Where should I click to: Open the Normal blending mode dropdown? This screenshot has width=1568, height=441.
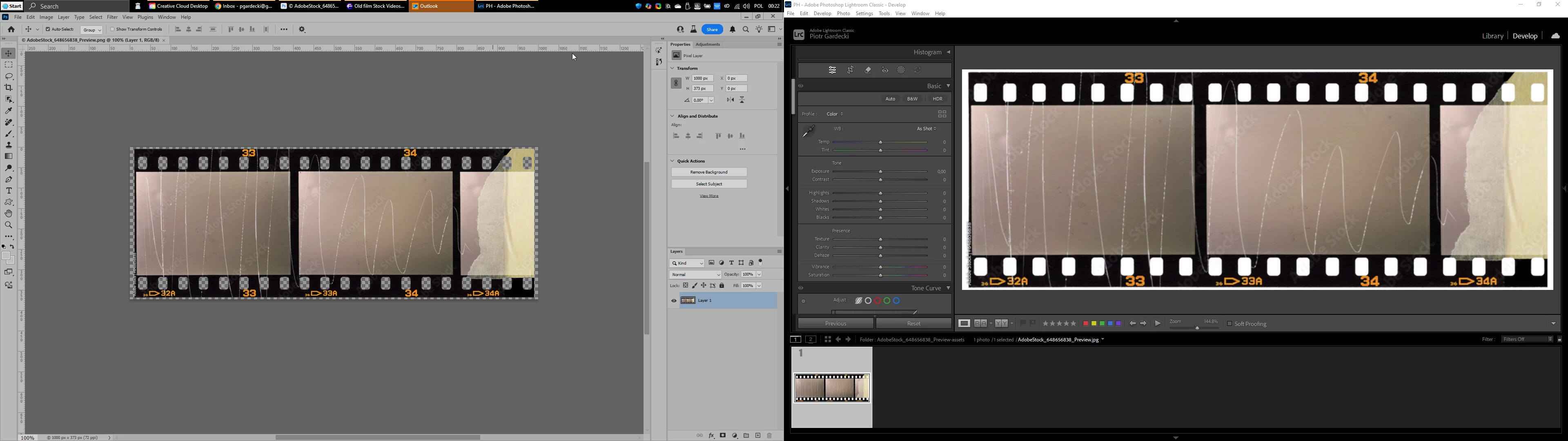695,275
